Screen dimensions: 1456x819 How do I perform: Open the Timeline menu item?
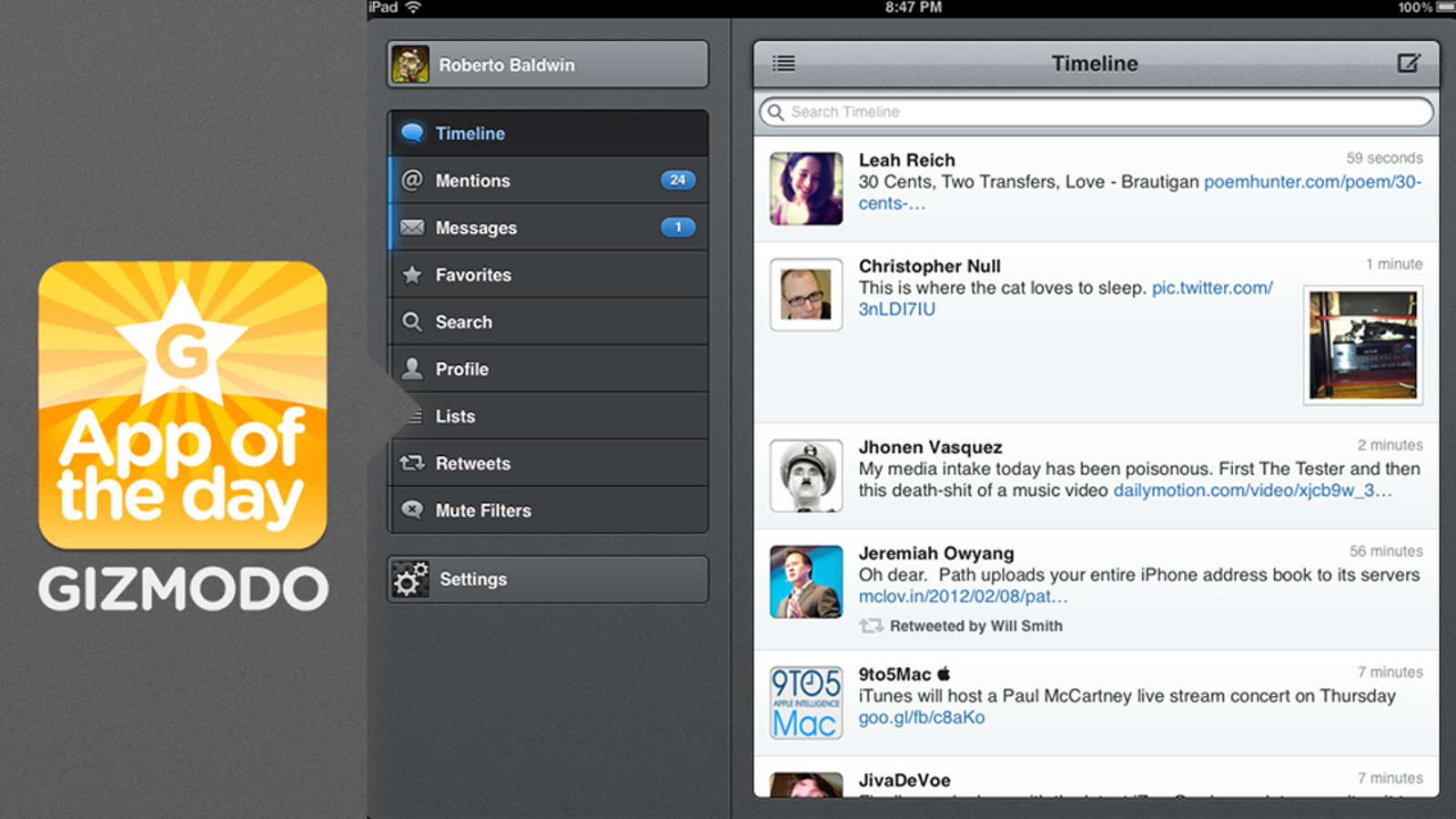[548, 133]
